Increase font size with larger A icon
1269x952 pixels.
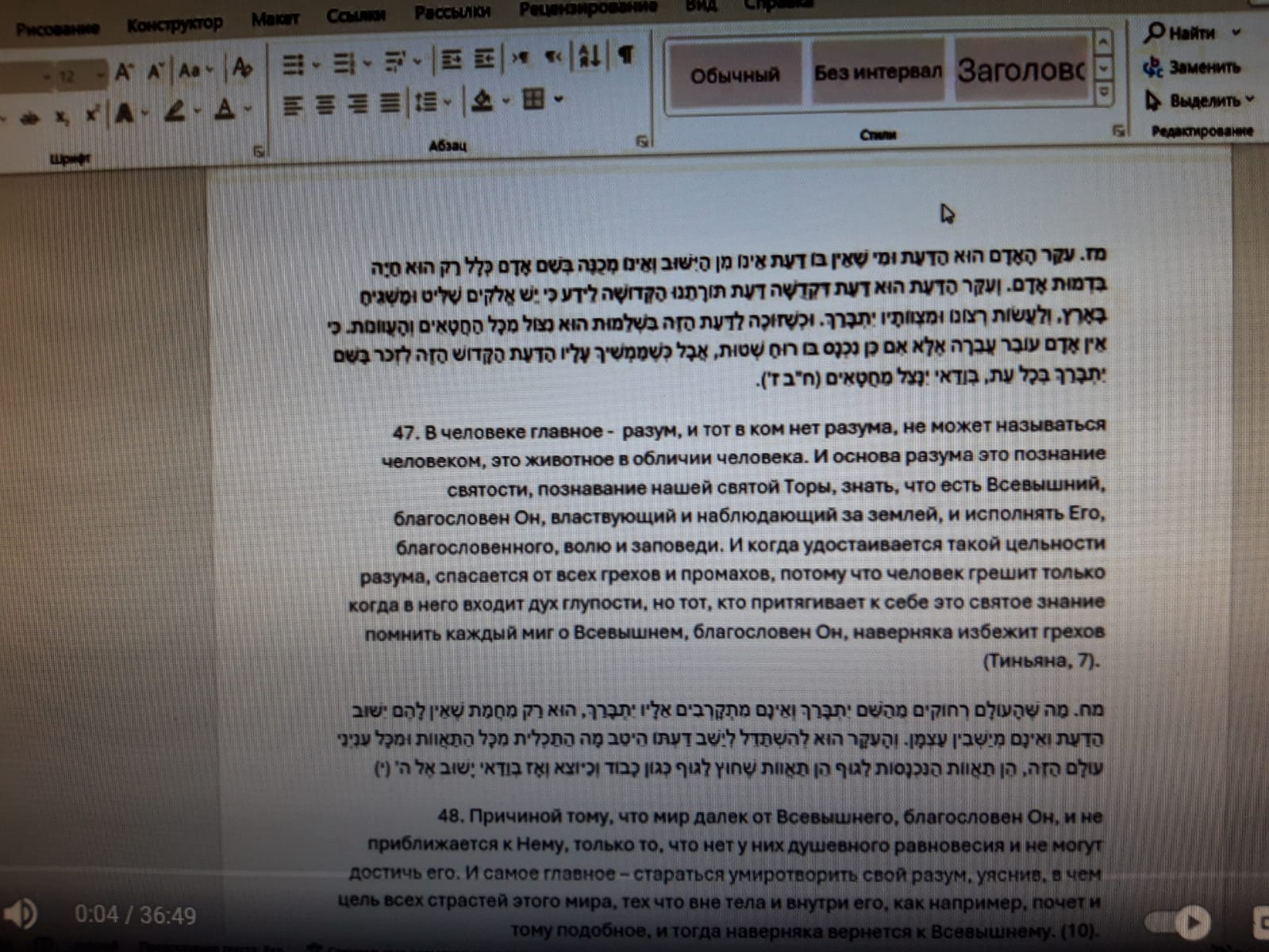click(x=123, y=73)
